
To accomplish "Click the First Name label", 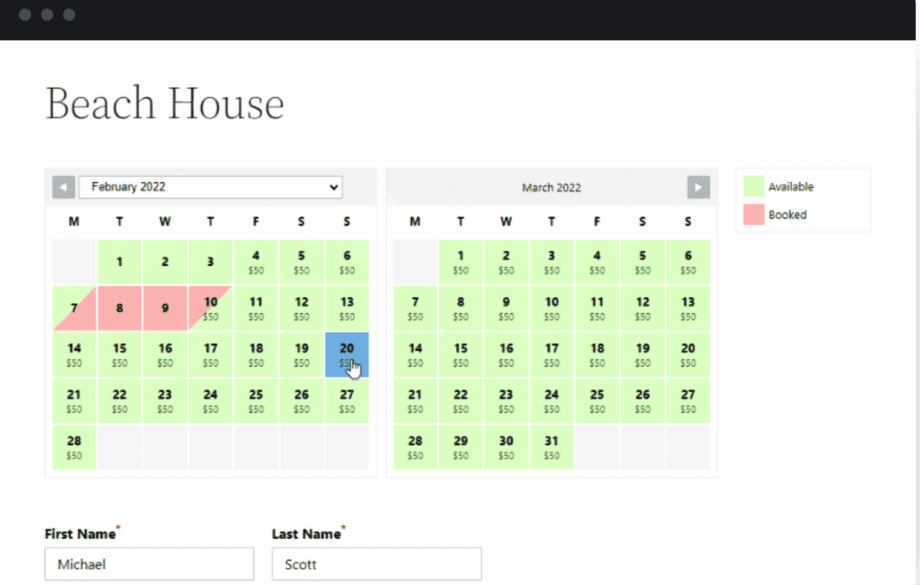I will 80,534.
